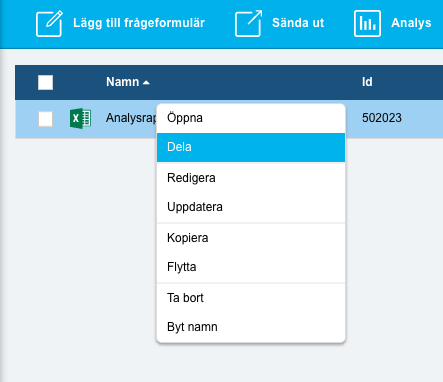Screen dimensions: 443x382
Task: Check the Analysrapport row checkbox
Action: click(x=45, y=119)
